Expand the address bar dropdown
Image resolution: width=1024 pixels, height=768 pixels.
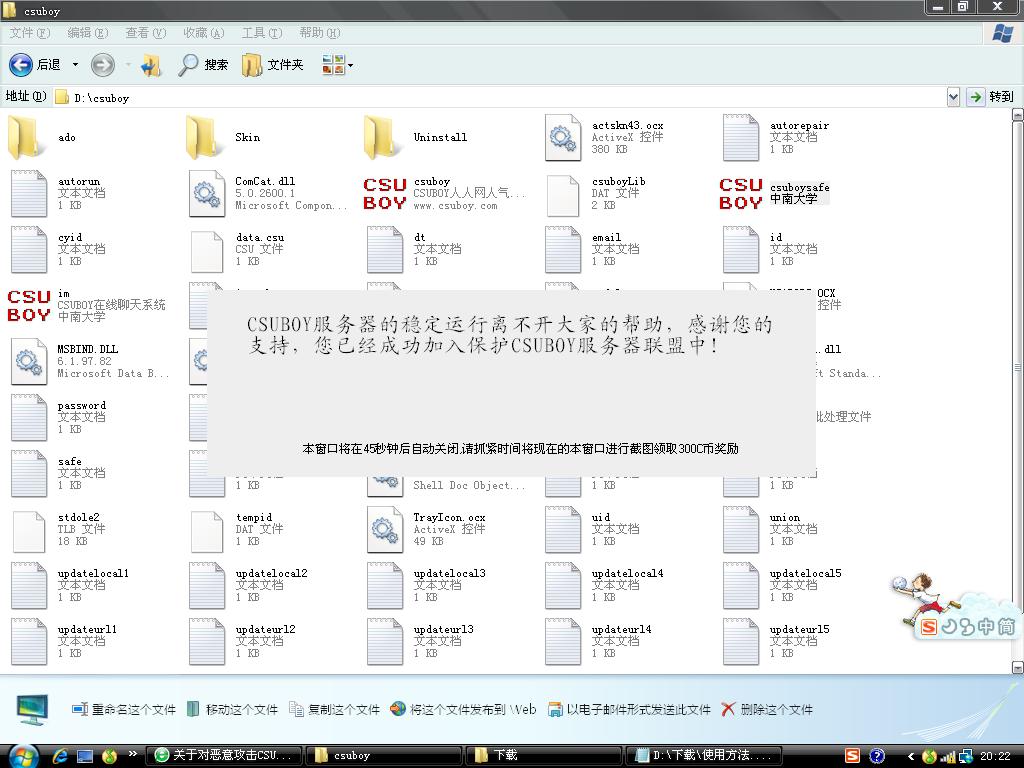(x=953, y=97)
